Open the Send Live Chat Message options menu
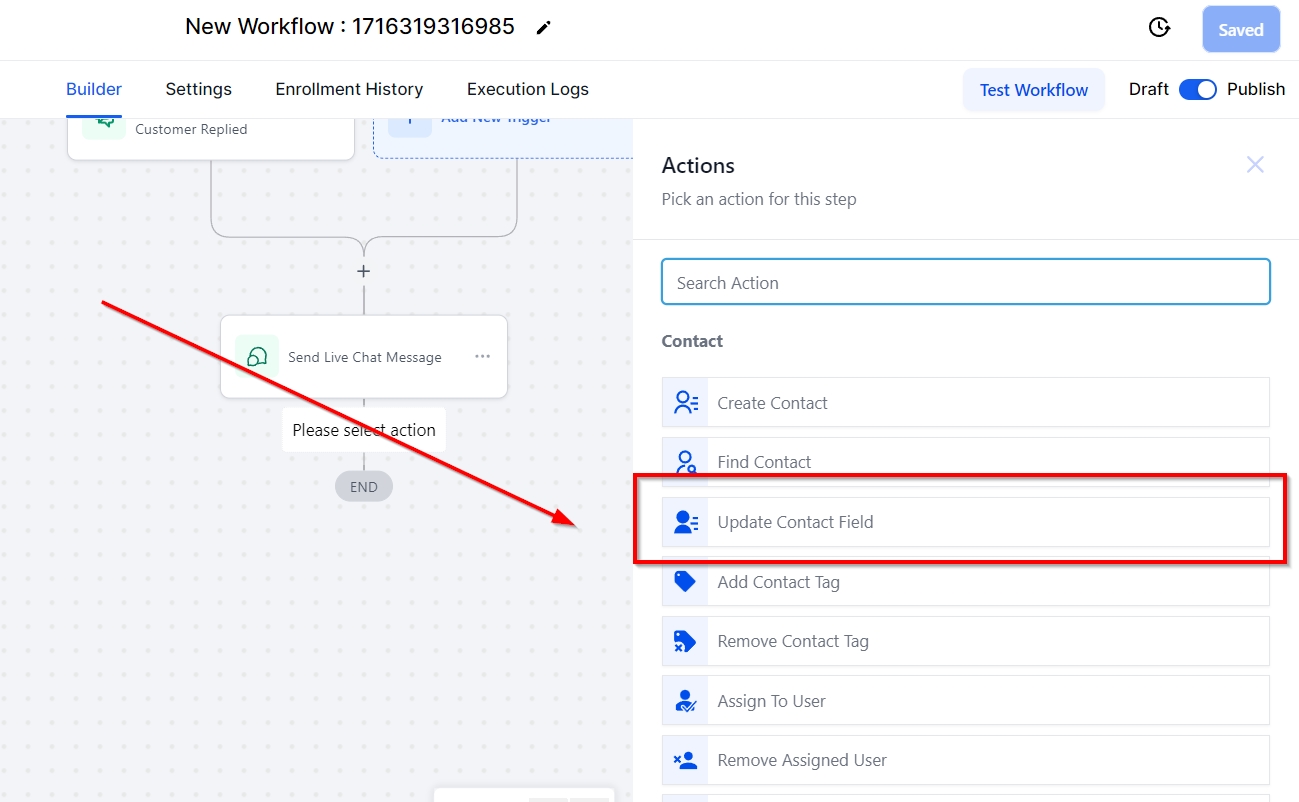 click(x=483, y=357)
